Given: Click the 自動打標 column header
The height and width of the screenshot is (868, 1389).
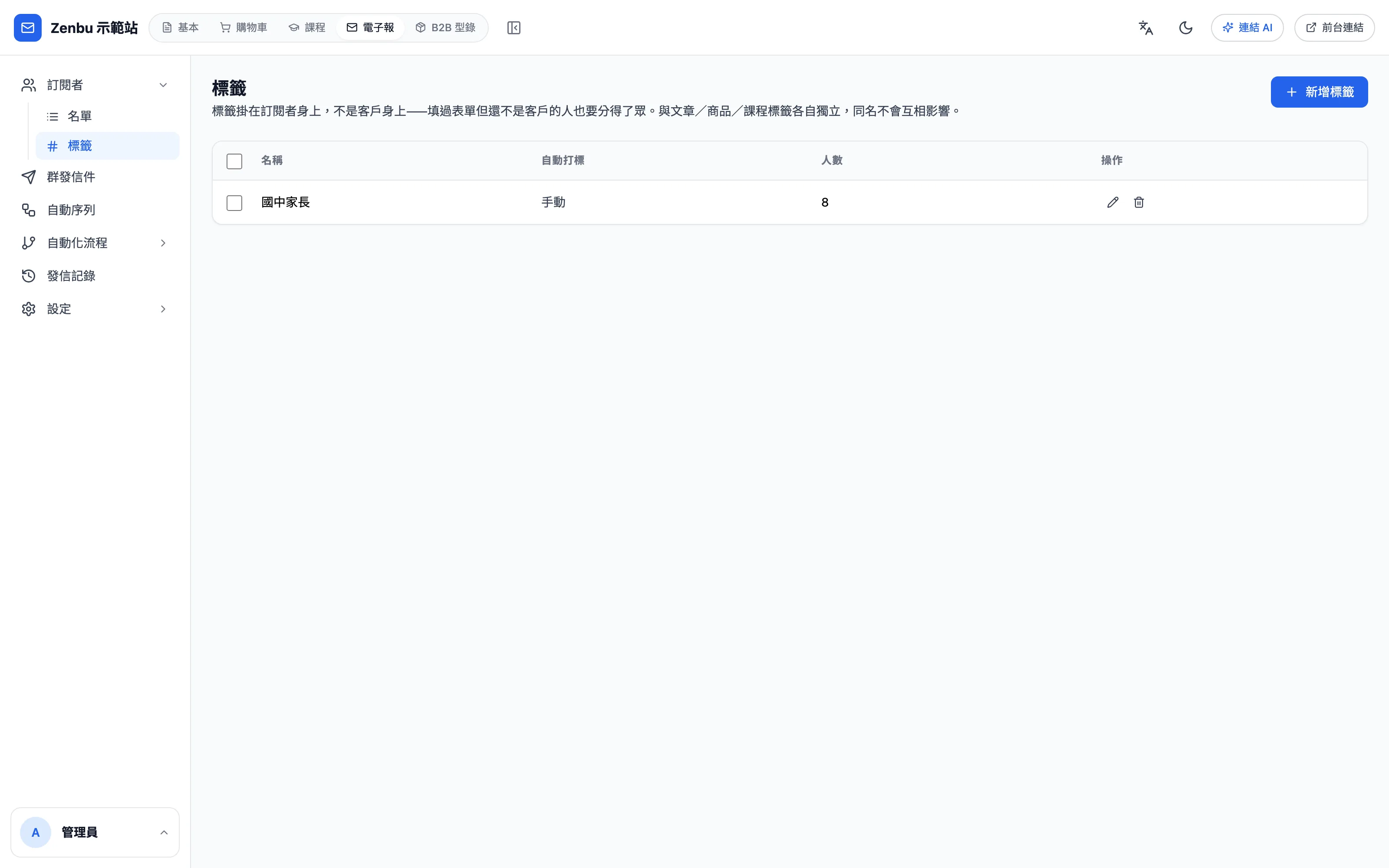Looking at the screenshot, I should click(x=563, y=160).
